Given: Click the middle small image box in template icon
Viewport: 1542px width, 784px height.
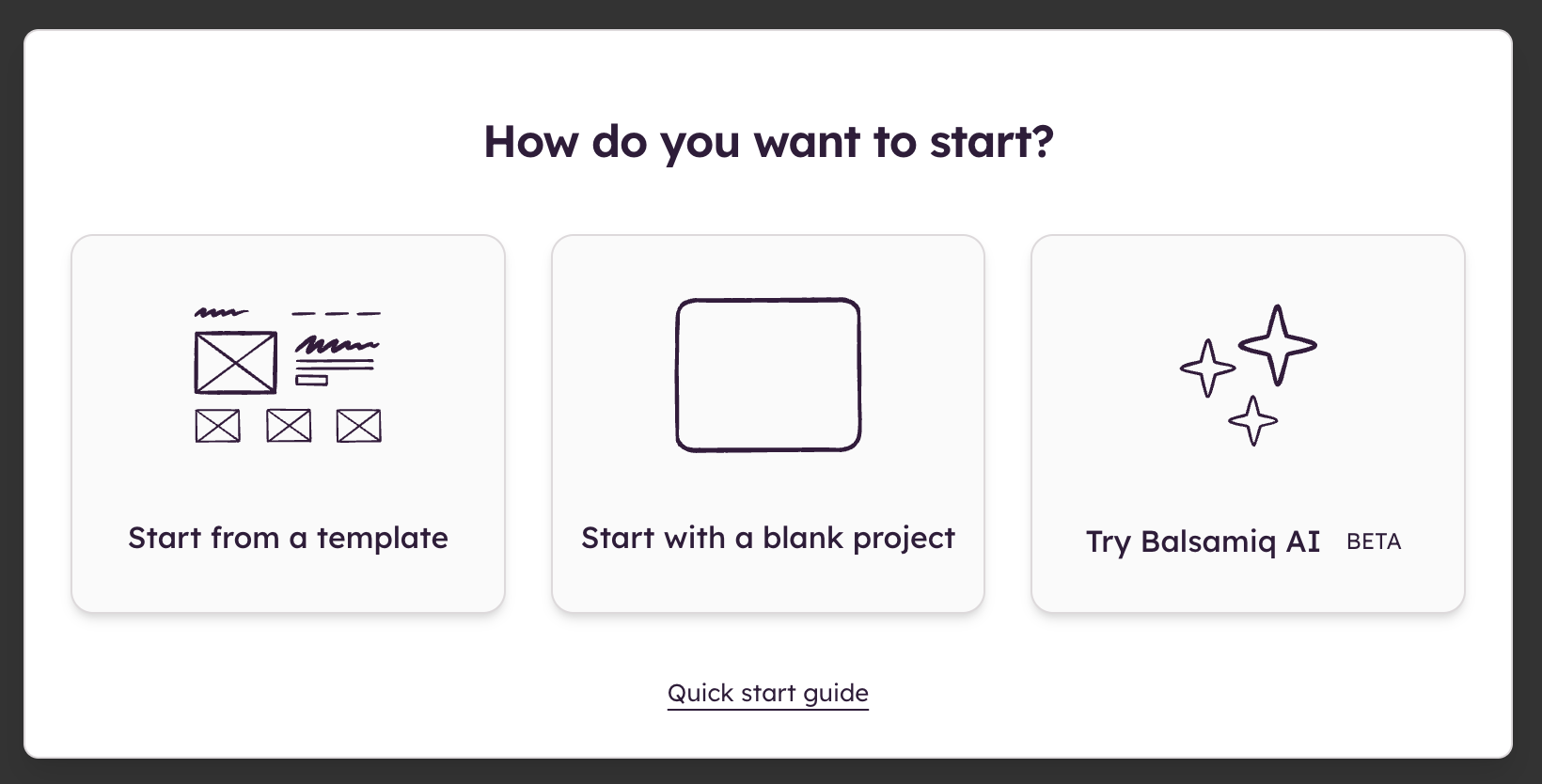Looking at the screenshot, I should click(x=289, y=426).
